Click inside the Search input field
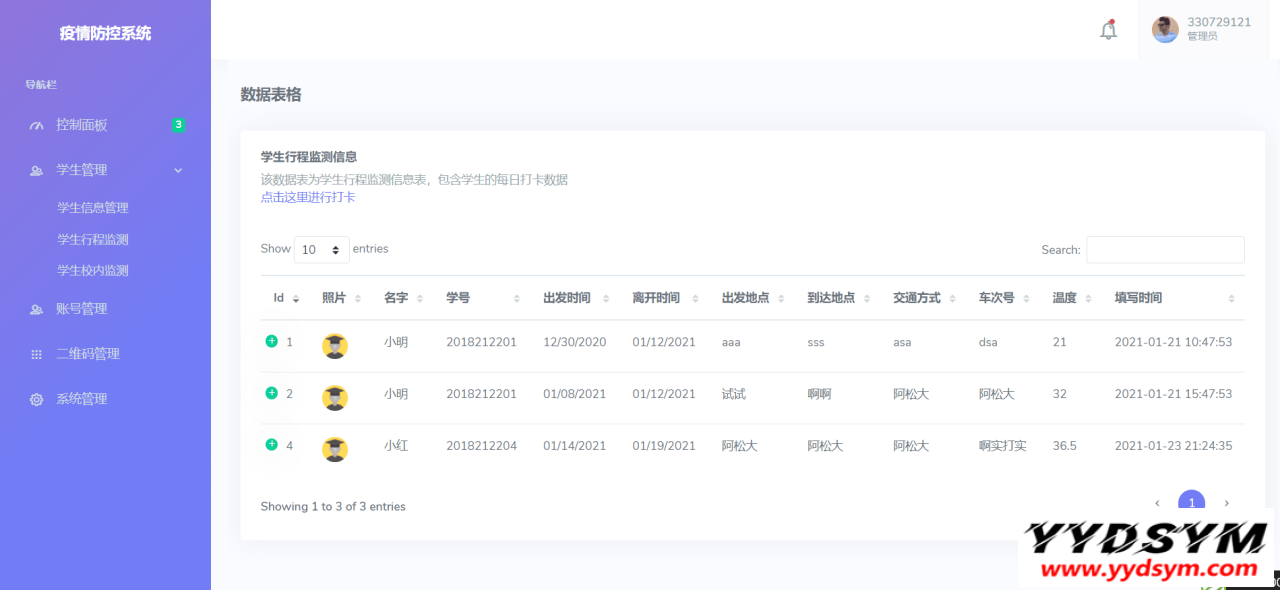This screenshot has height=590, width=1280. point(1165,249)
